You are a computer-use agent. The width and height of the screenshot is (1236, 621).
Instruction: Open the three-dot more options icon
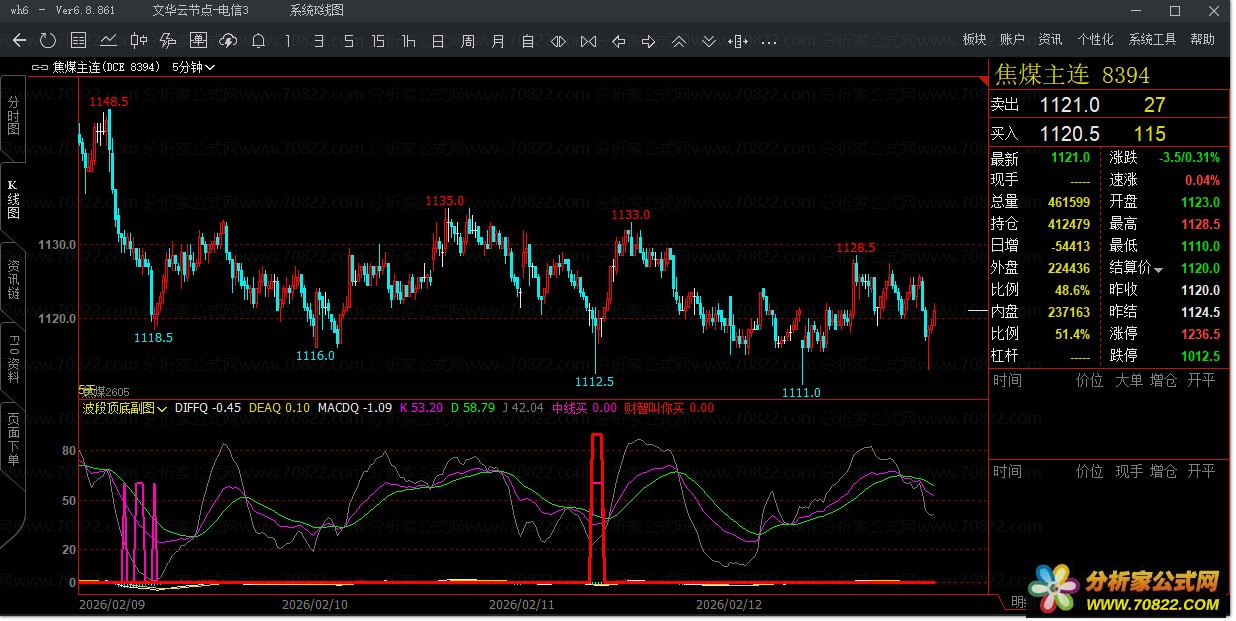tap(769, 41)
